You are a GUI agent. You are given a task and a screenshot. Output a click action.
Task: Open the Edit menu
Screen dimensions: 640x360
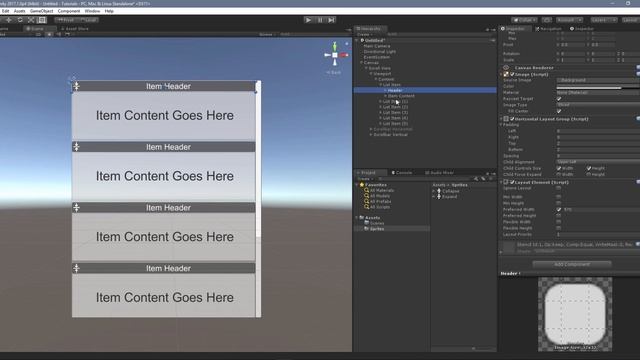(x=5, y=11)
